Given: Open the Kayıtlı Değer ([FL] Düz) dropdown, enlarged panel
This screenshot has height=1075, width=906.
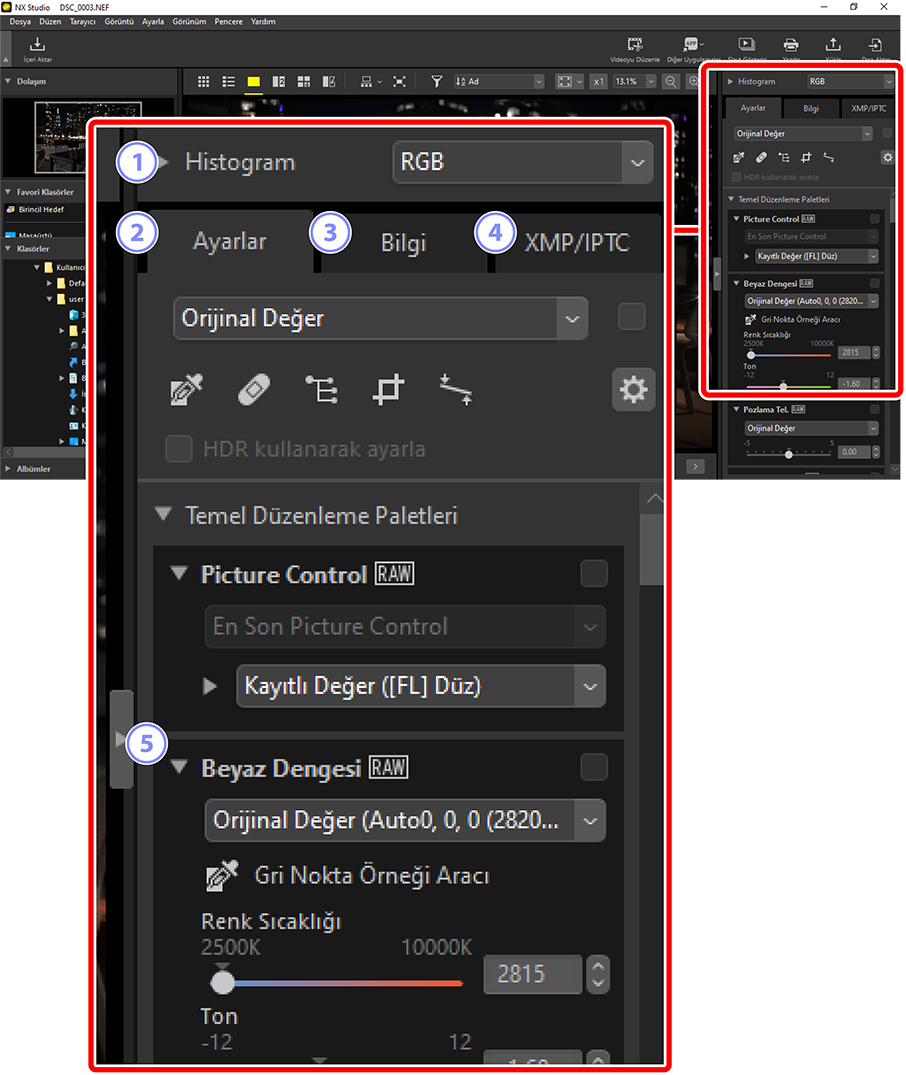Looking at the screenshot, I should 421,686.
